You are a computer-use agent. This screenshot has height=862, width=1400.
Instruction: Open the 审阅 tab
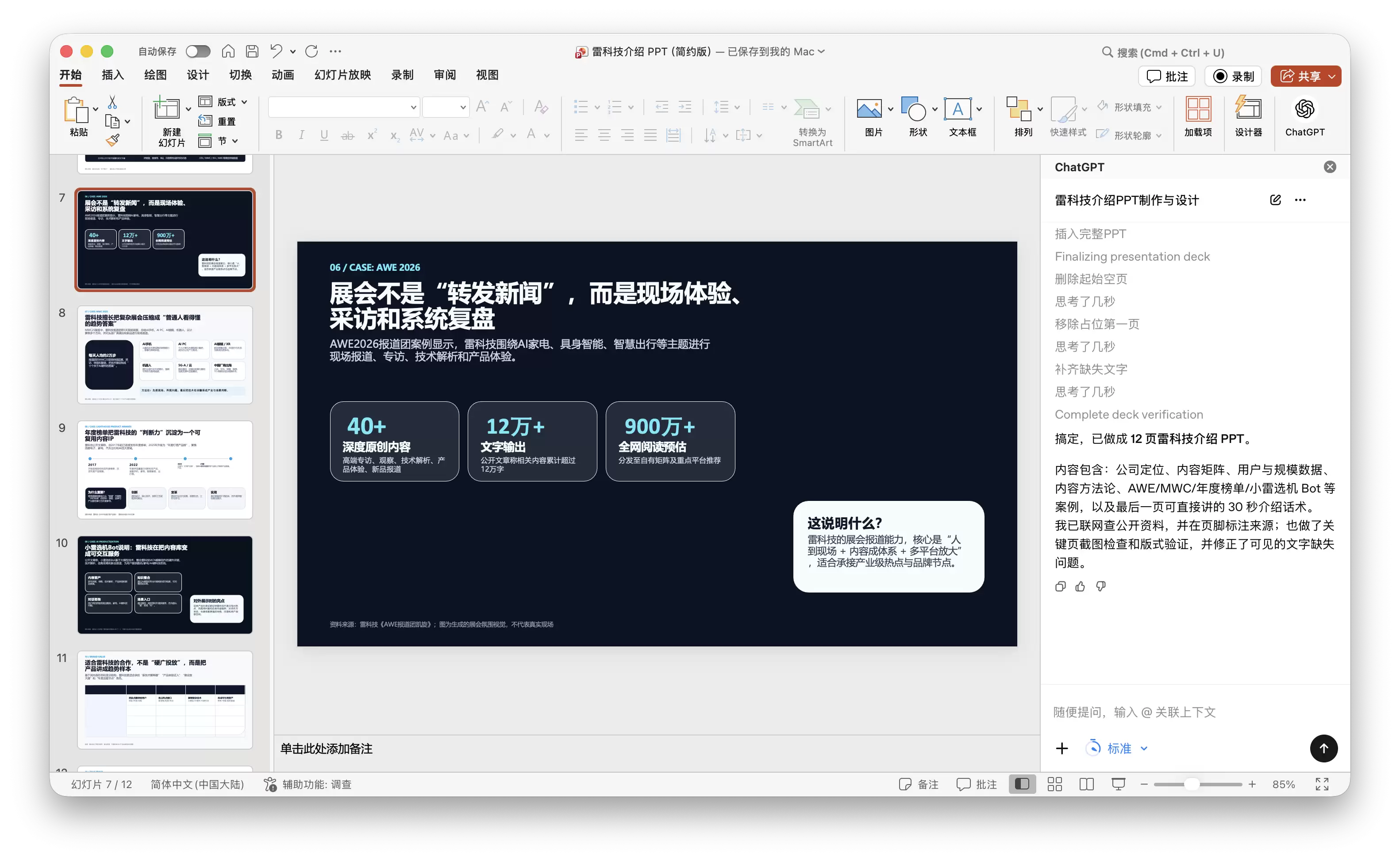[x=444, y=75]
